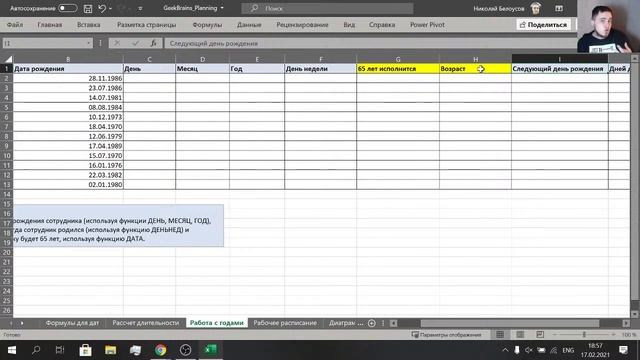
Task: Click the taskbar search magnifier icon
Action: tap(36, 350)
